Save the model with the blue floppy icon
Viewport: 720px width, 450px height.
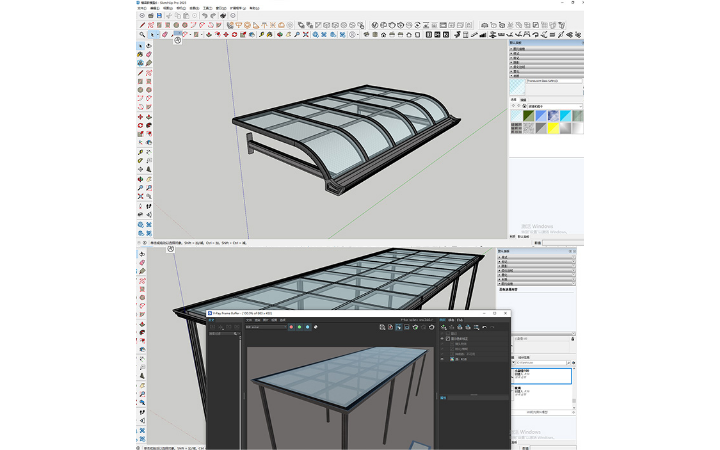pyautogui.click(x=159, y=16)
